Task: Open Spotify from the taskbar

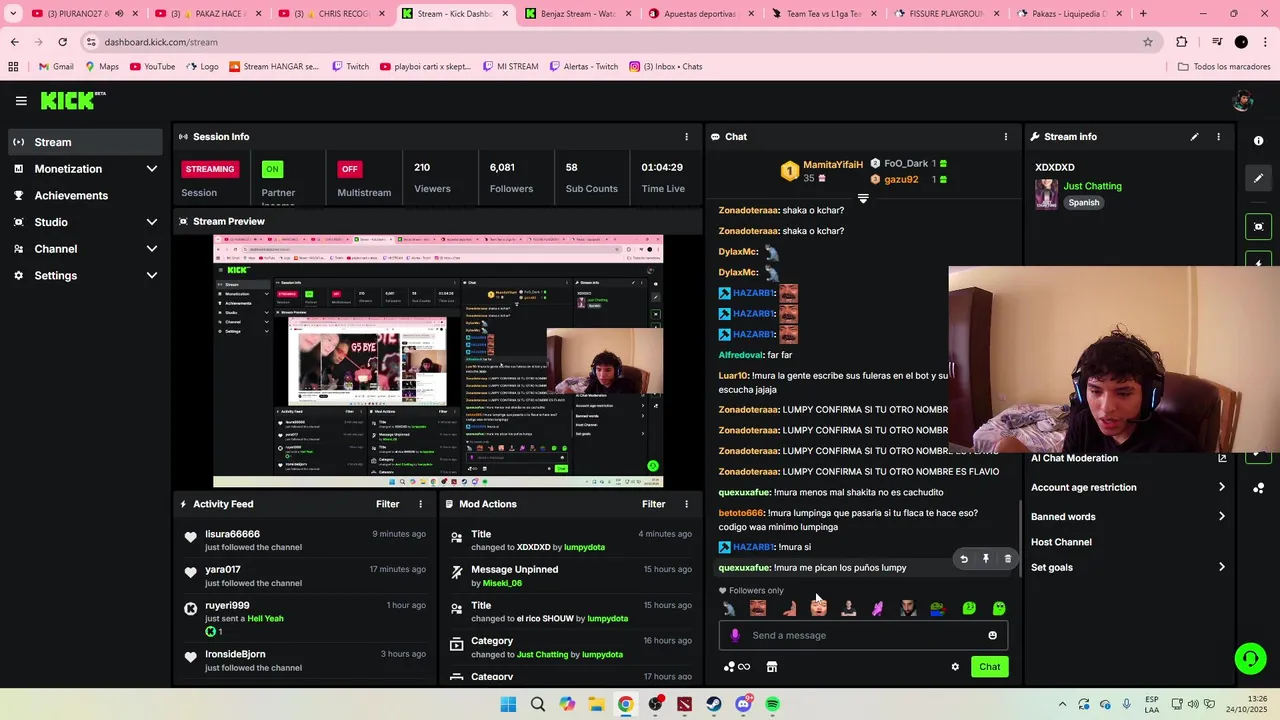Action: click(x=773, y=704)
